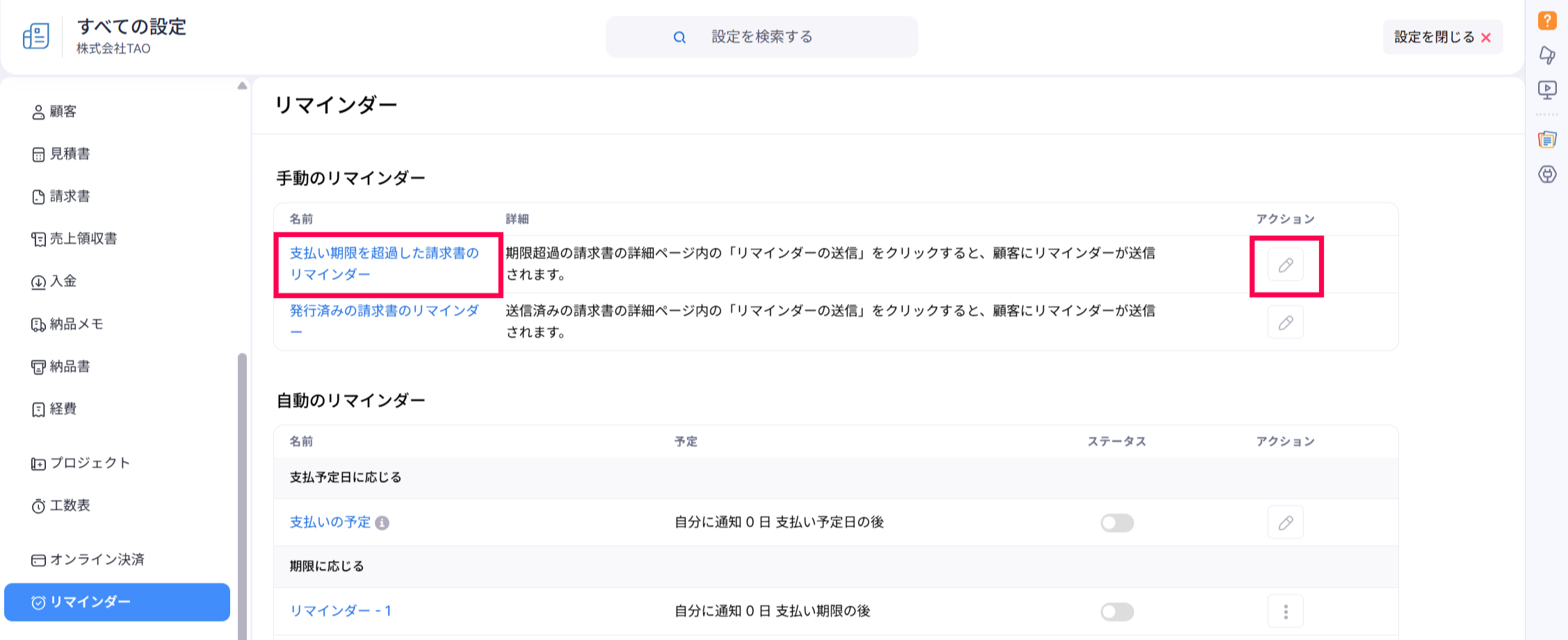This screenshot has width=1568, height=640.
Task: Click the orange help question mark icon
Action: pyautogui.click(x=1546, y=21)
